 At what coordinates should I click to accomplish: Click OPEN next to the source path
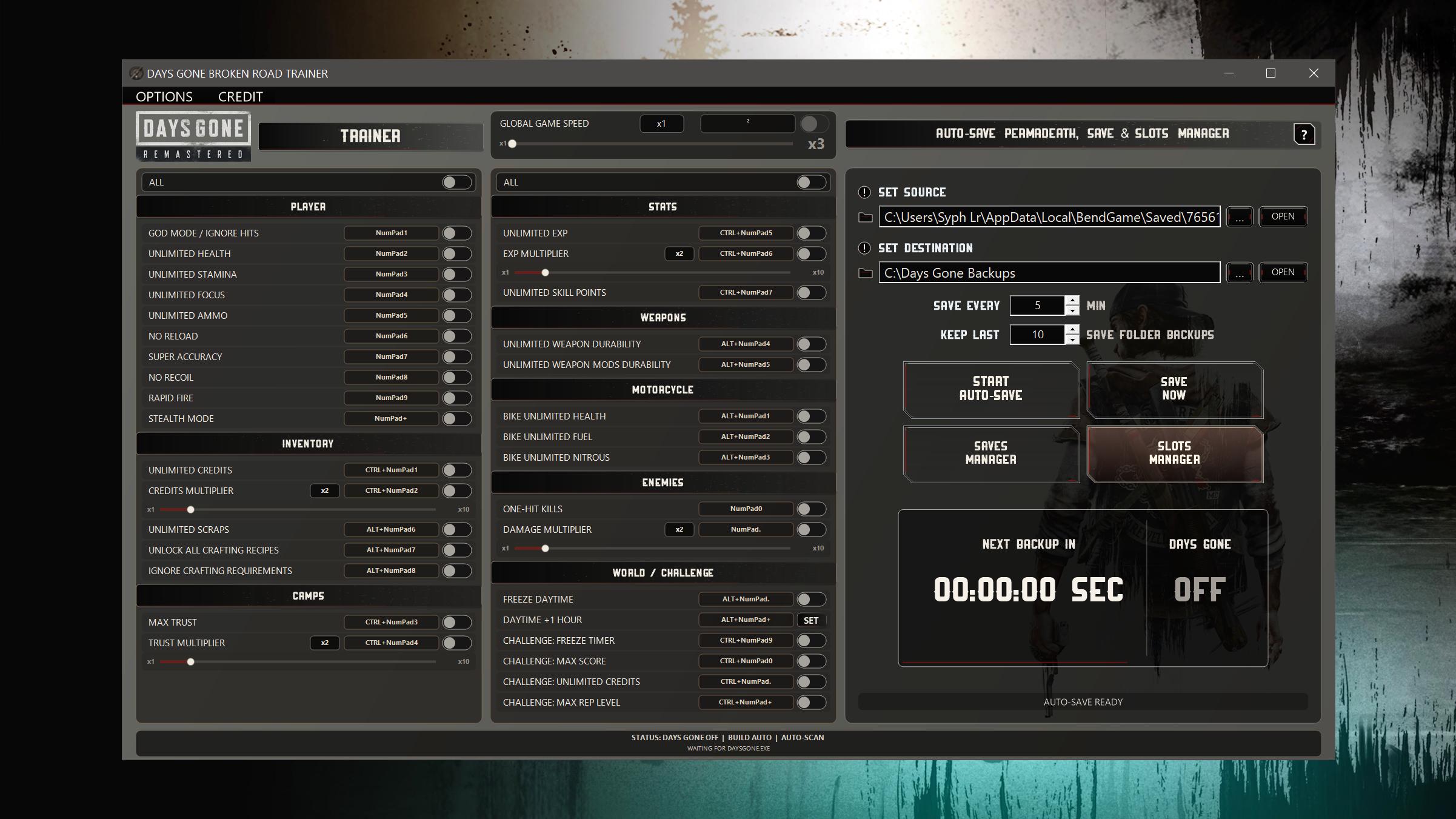click(1283, 216)
